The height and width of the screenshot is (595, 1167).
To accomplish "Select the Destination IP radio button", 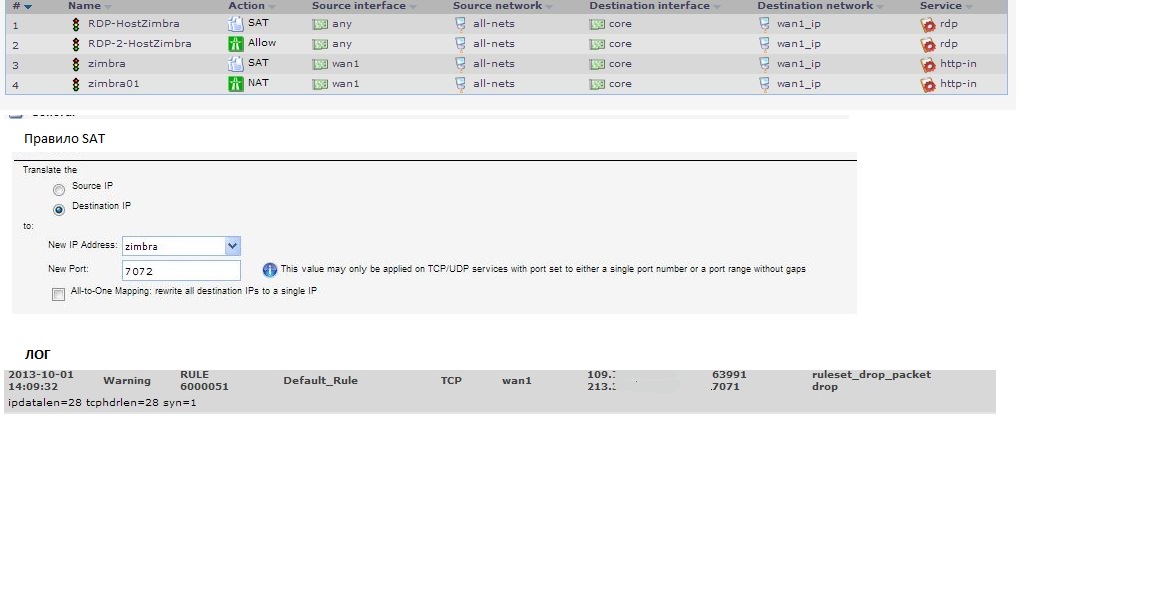I will (59, 210).
